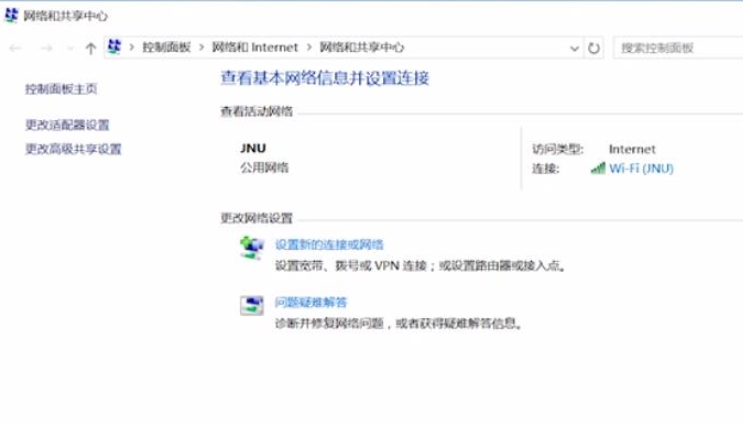Go to 网络和 Internet in the breadcrumb

pos(255,47)
